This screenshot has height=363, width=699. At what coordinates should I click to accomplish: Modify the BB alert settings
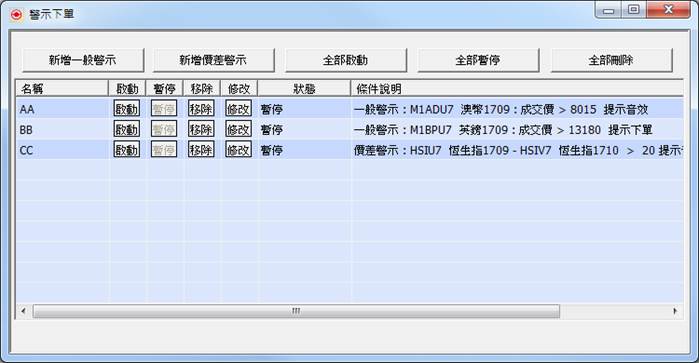tap(238, 129)
